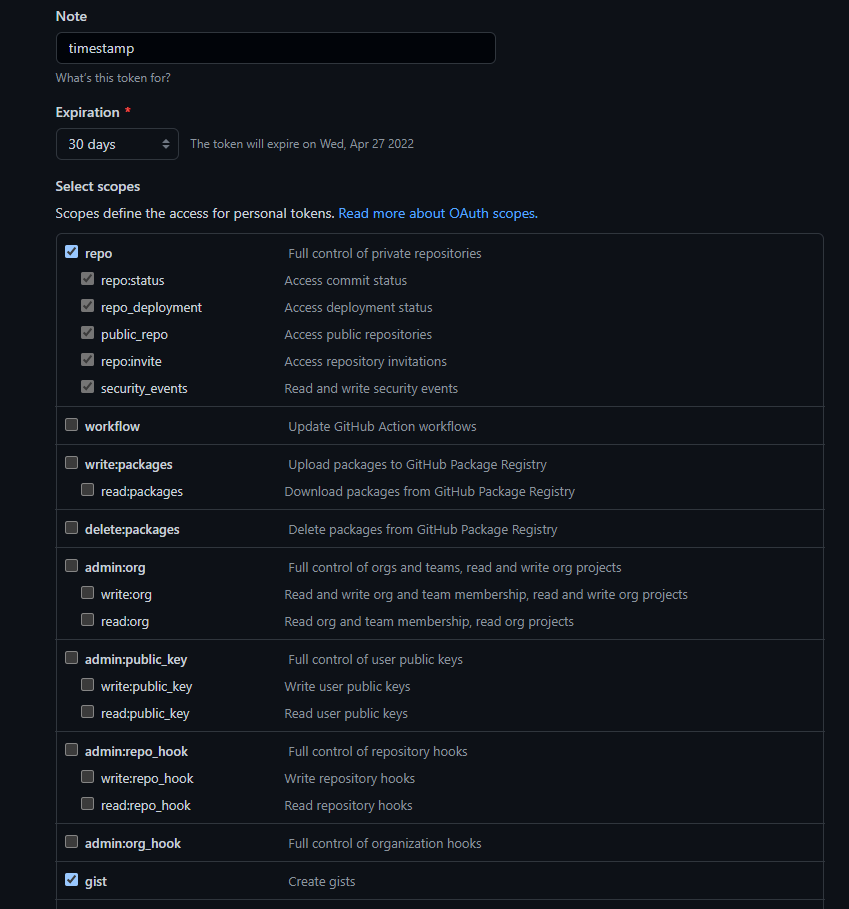Check the write:packages scope
Viewport: 849px width, 909px height.
(x=71, y=462)
